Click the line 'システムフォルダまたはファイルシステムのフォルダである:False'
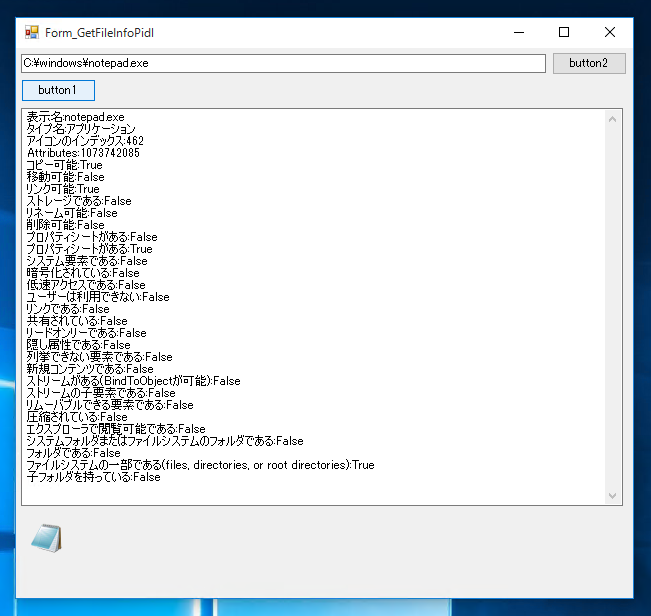 pyautogui.click(x=165, y=442)
